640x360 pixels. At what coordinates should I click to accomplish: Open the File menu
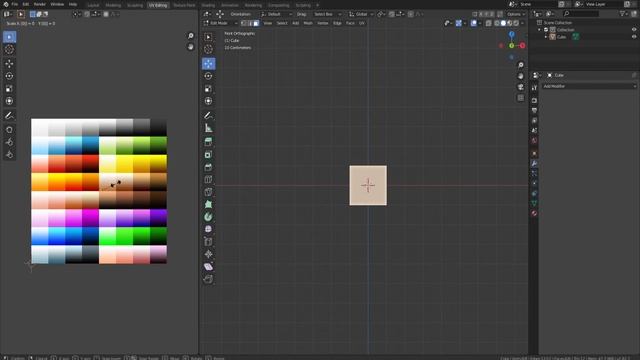tap(15, 4)
